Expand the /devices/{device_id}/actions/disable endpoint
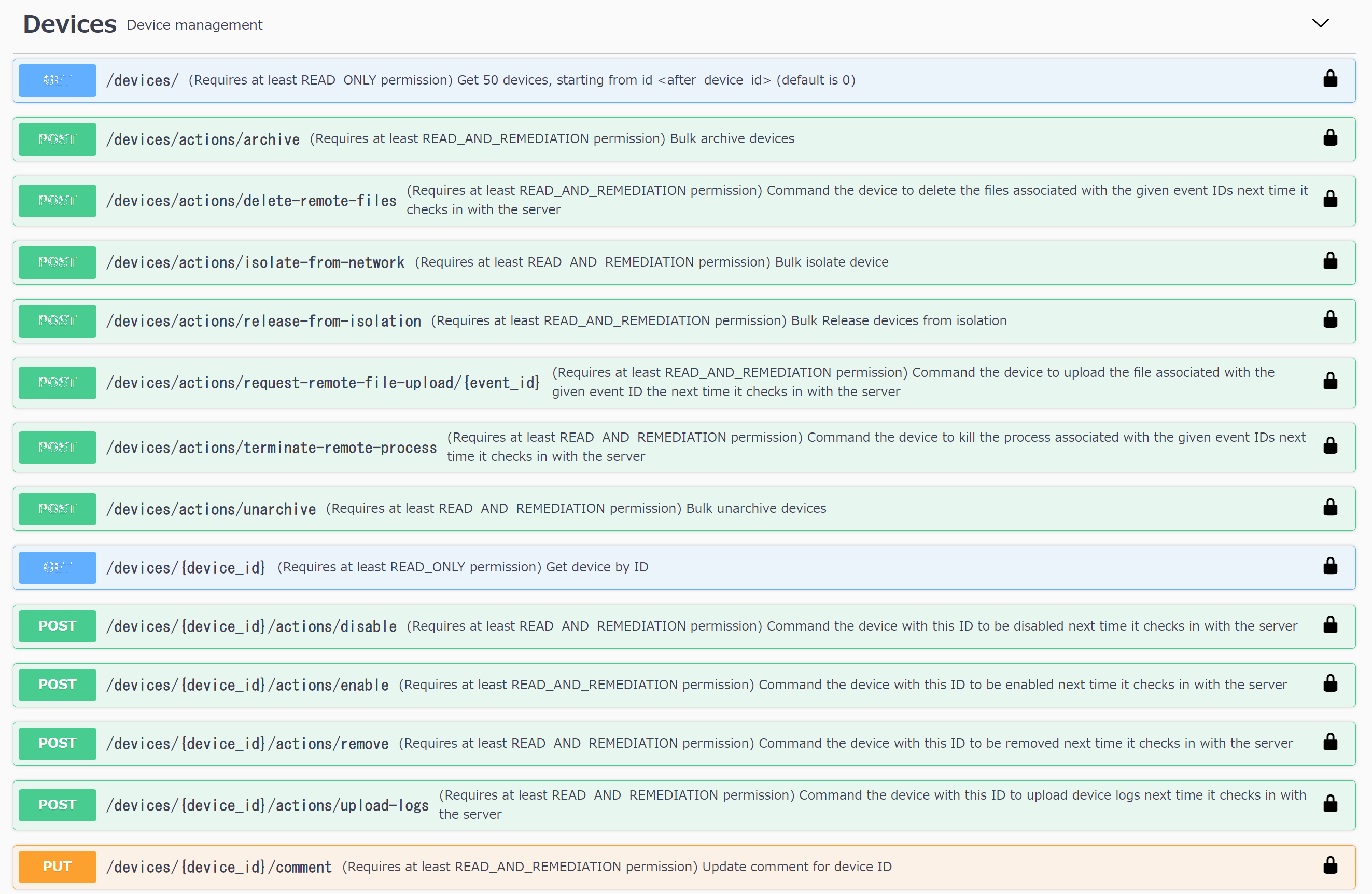 (251, 626)
